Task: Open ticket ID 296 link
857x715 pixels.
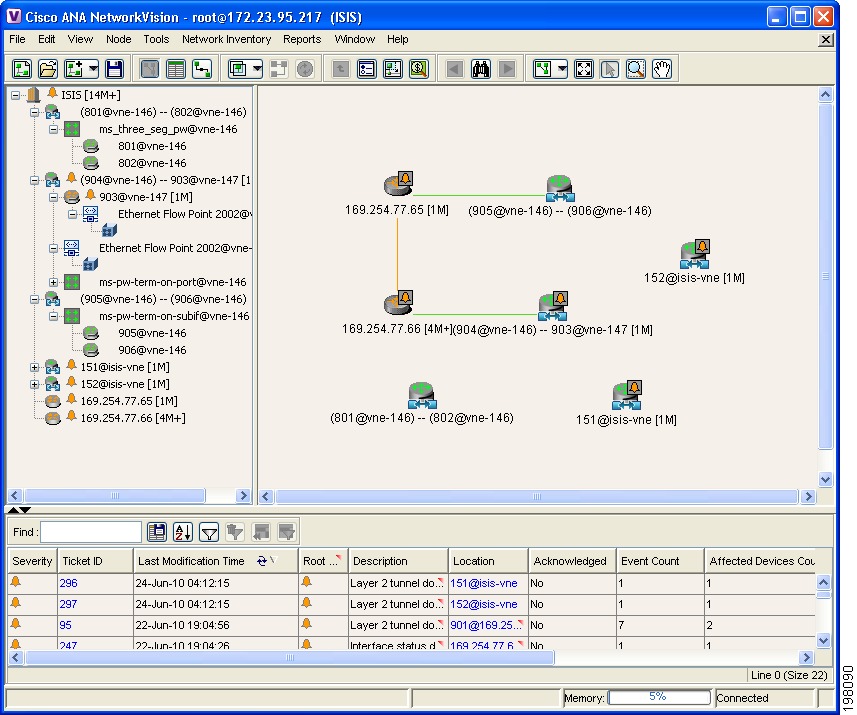Action: click(x=68, y=583)
